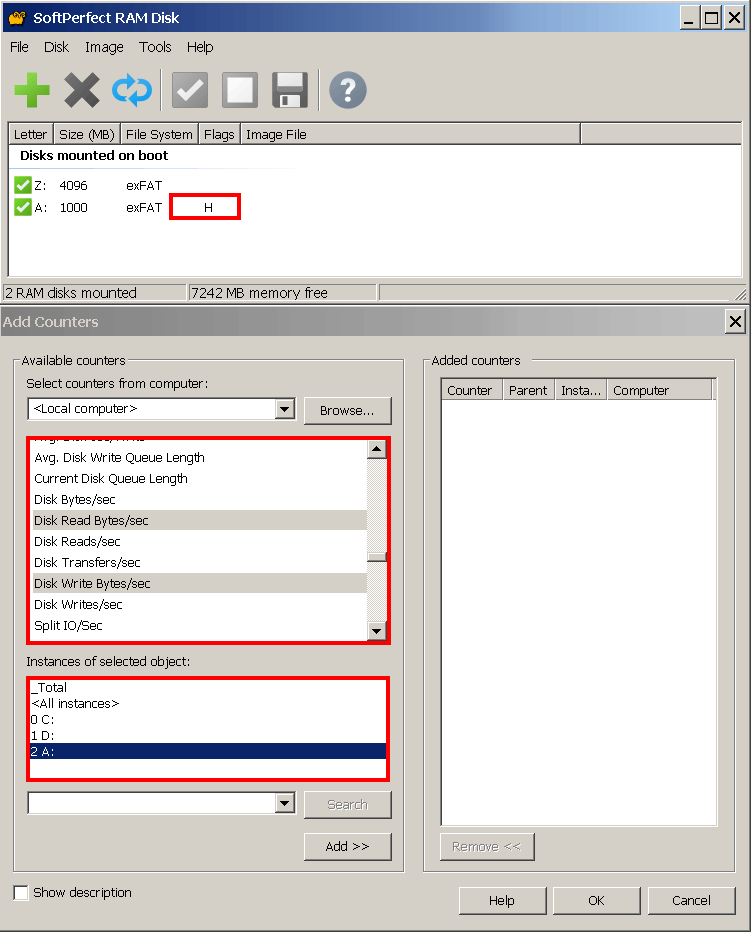
Task: Close the Add Counters dialog with X
Action: tap(735, 322)
